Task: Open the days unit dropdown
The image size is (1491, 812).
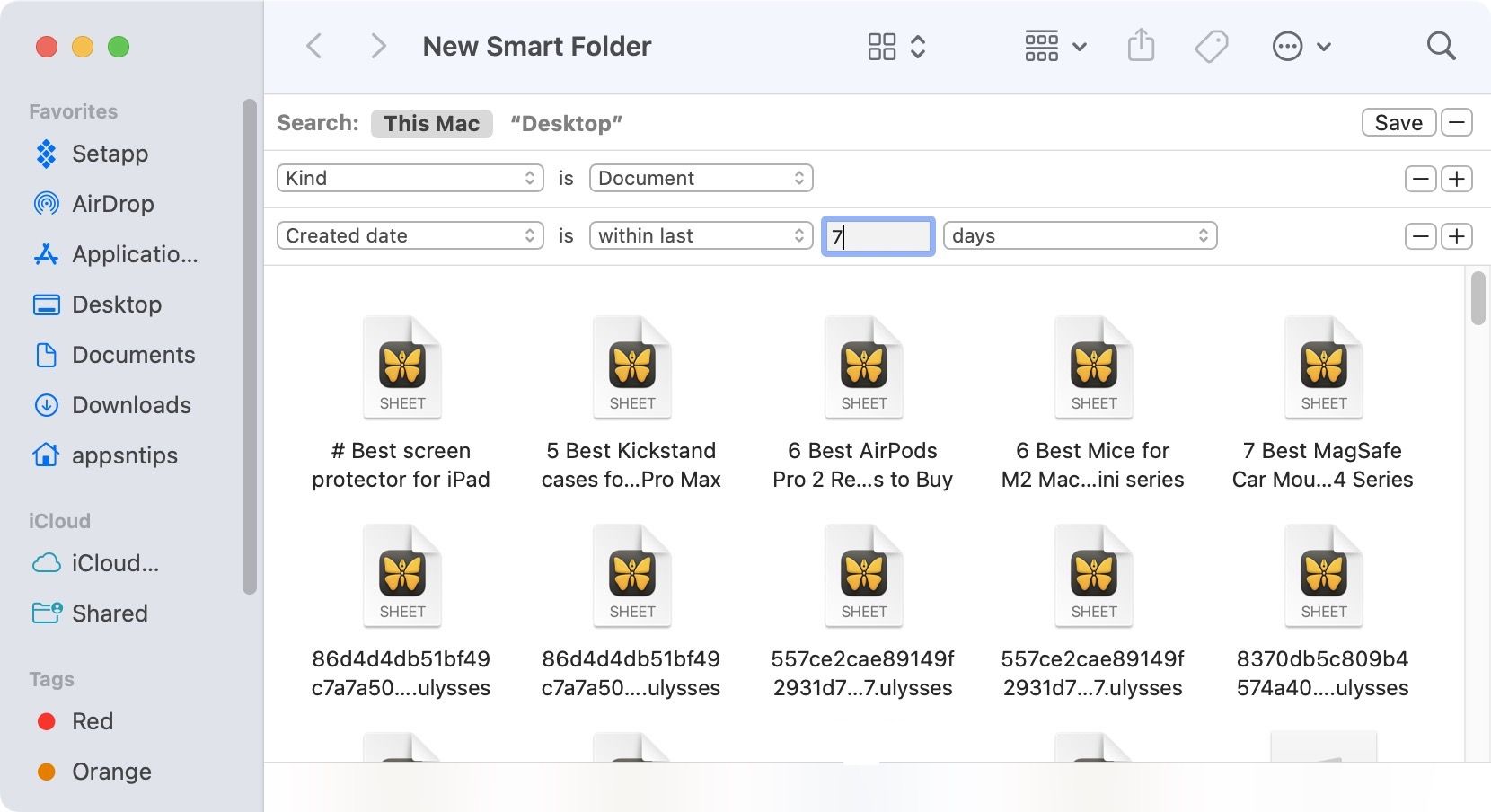Action: point(1080,235)
